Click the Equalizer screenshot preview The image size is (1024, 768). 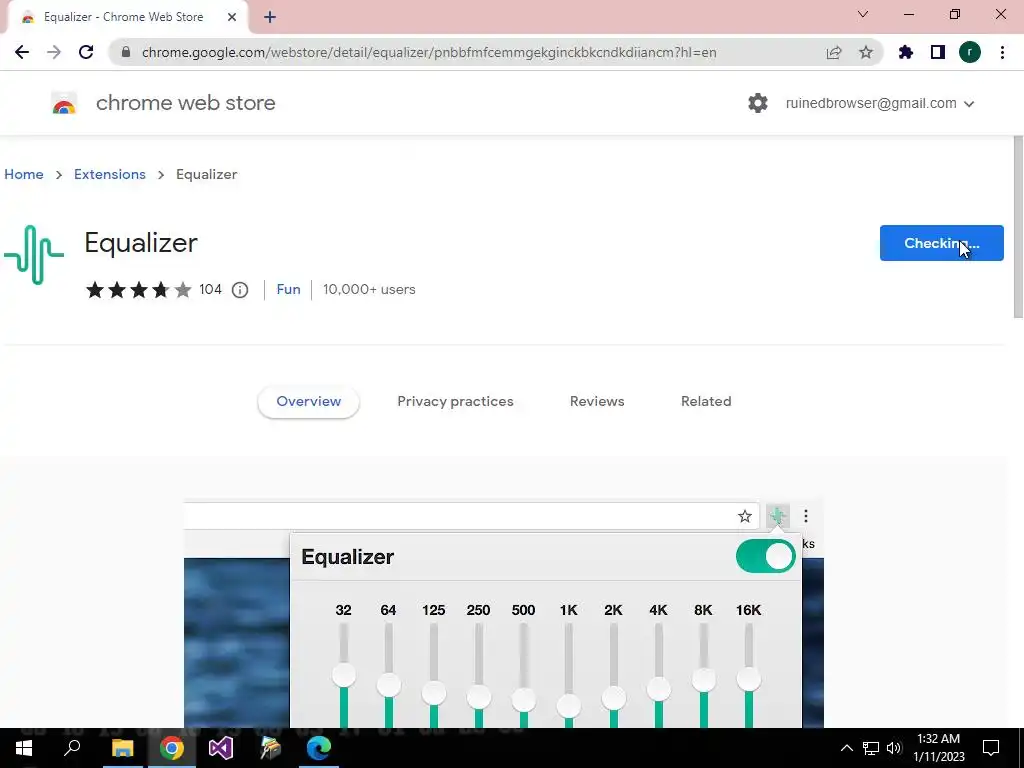[x=504, y=614]
